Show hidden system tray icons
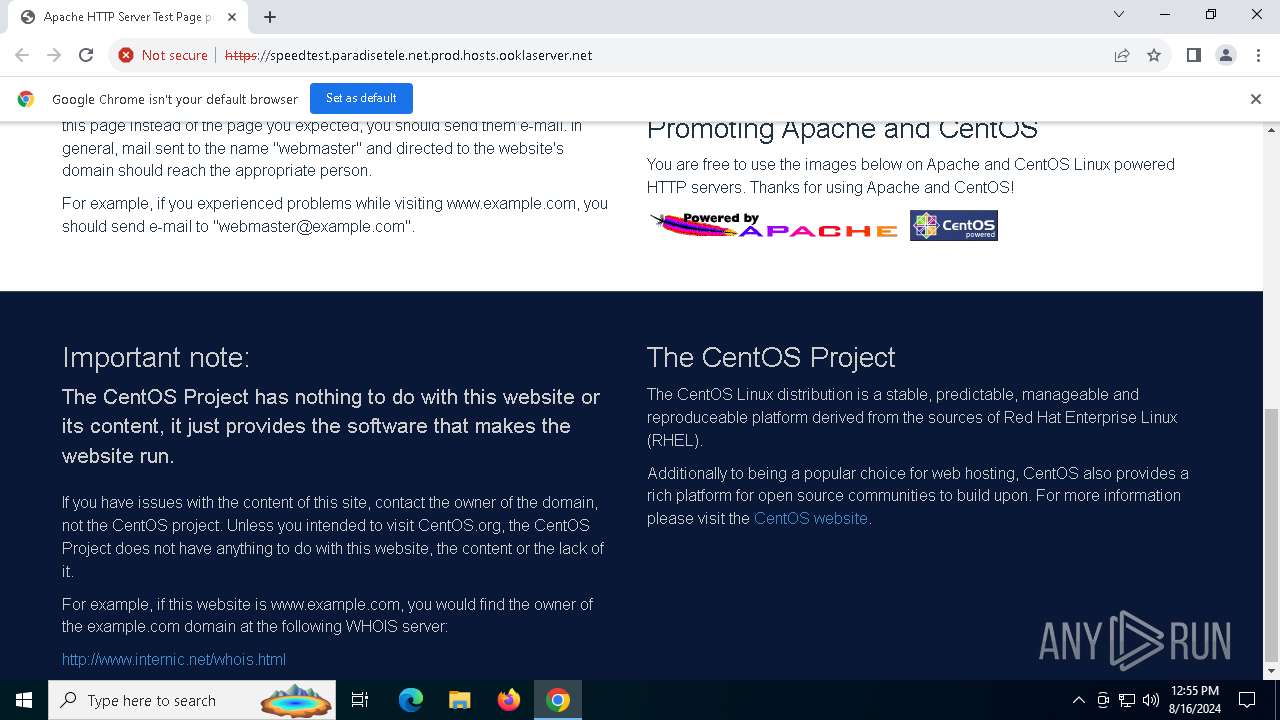 coord(1078,700)
